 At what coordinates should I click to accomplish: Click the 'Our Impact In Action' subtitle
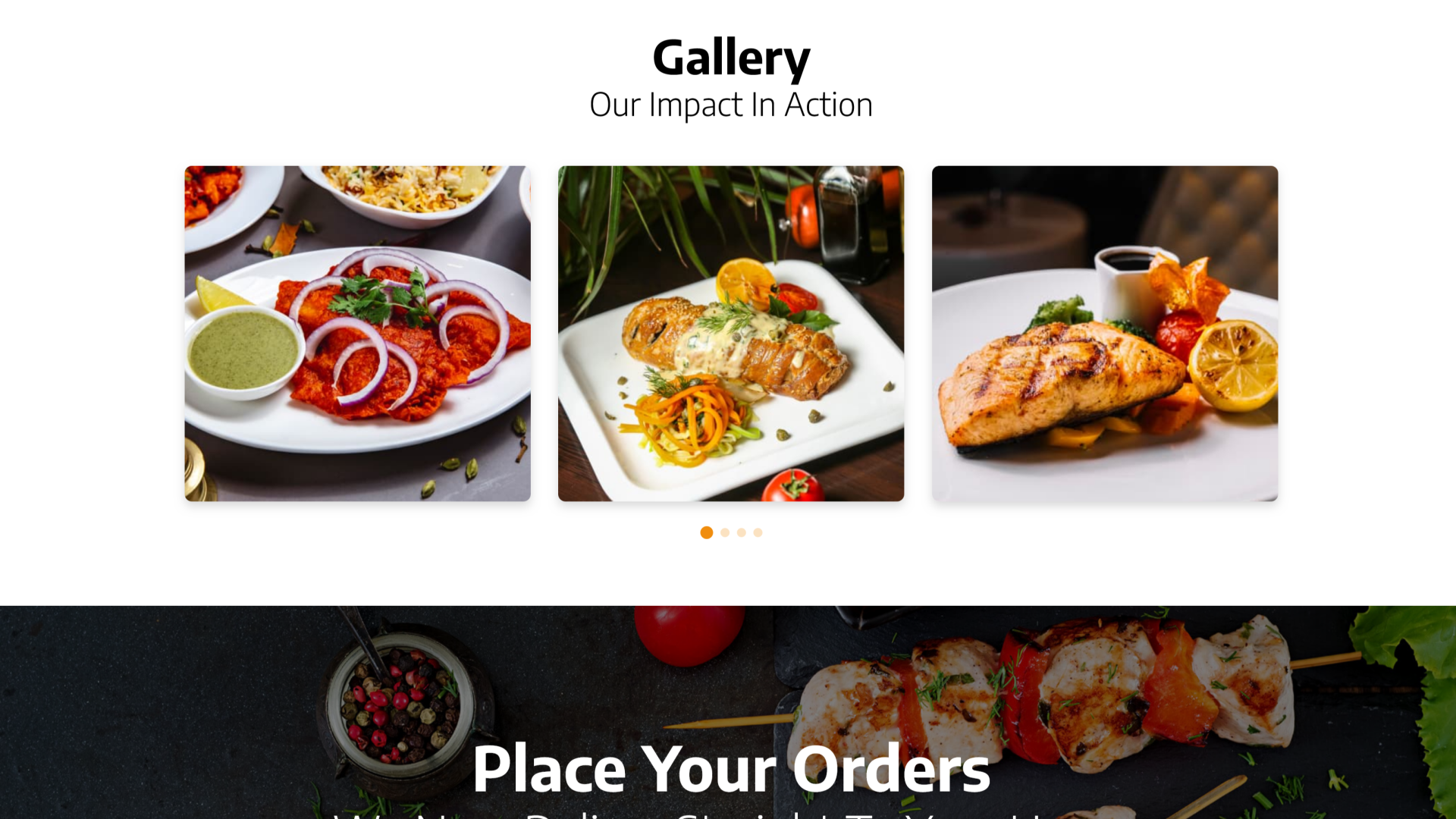click(x=731, y=105)
